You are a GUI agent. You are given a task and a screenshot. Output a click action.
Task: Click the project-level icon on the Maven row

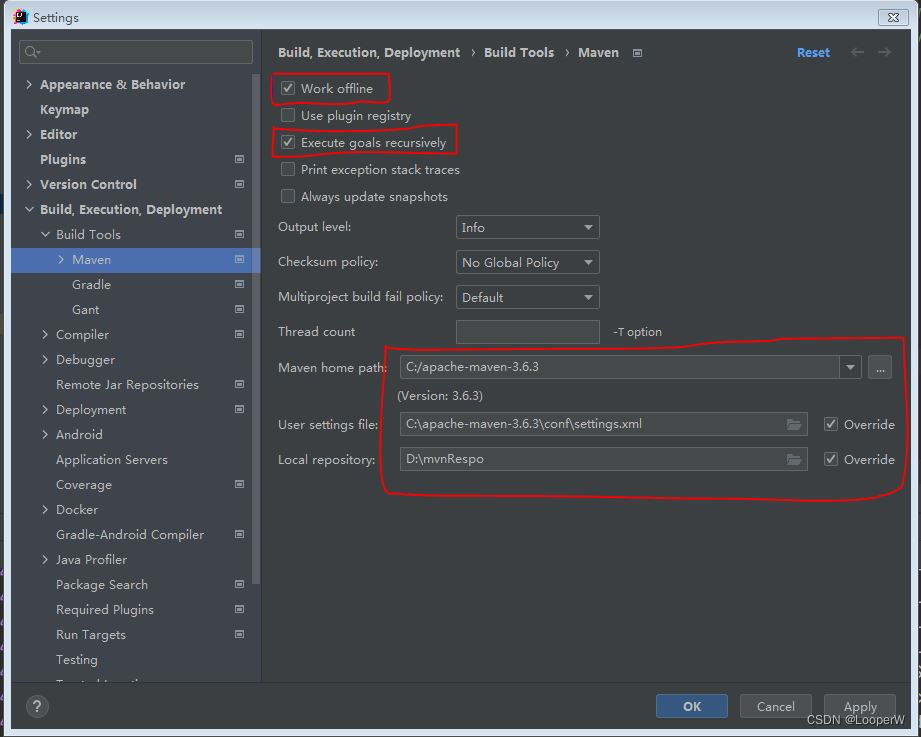pyautogui.click(x=240, y=259)
